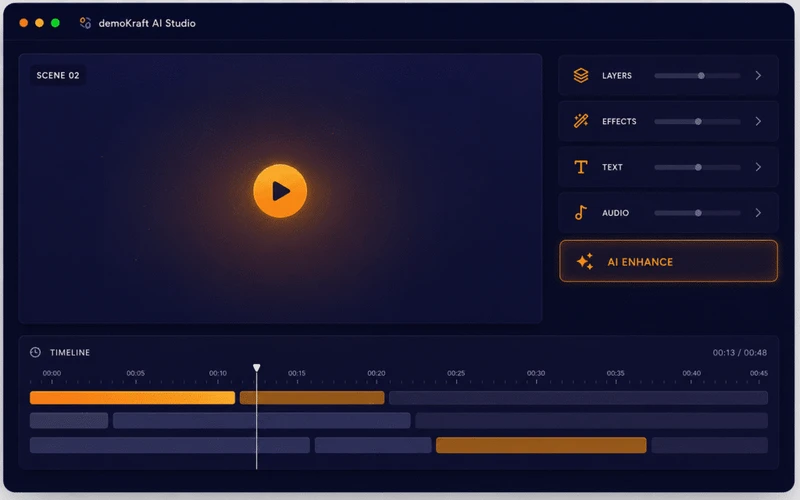Viewport: 800px width, 500px height.
Task: Click the TIMELINE heading
Action: [x=70, y=353]
